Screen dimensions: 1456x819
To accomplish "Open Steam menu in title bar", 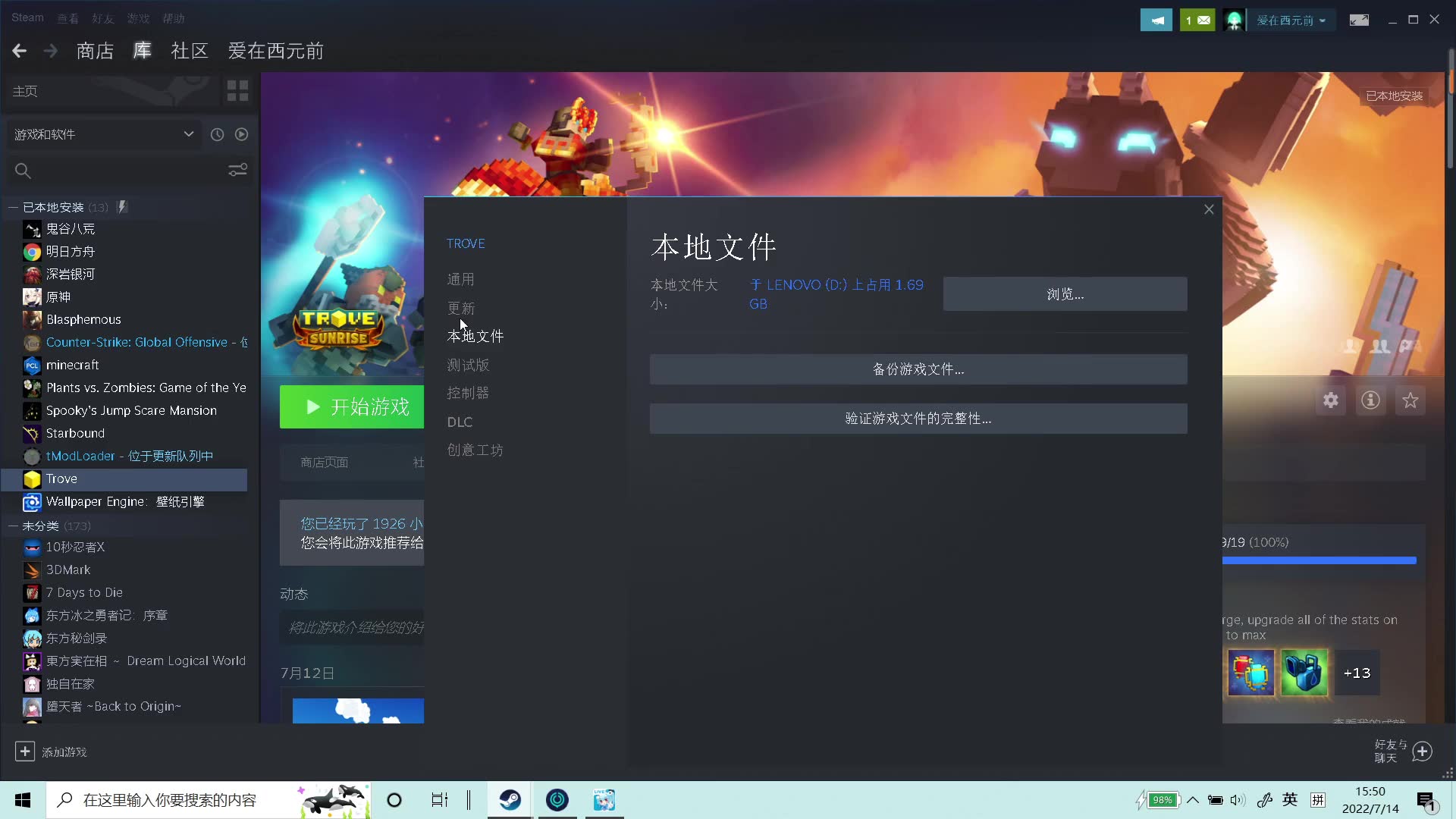I will point(27,17).
